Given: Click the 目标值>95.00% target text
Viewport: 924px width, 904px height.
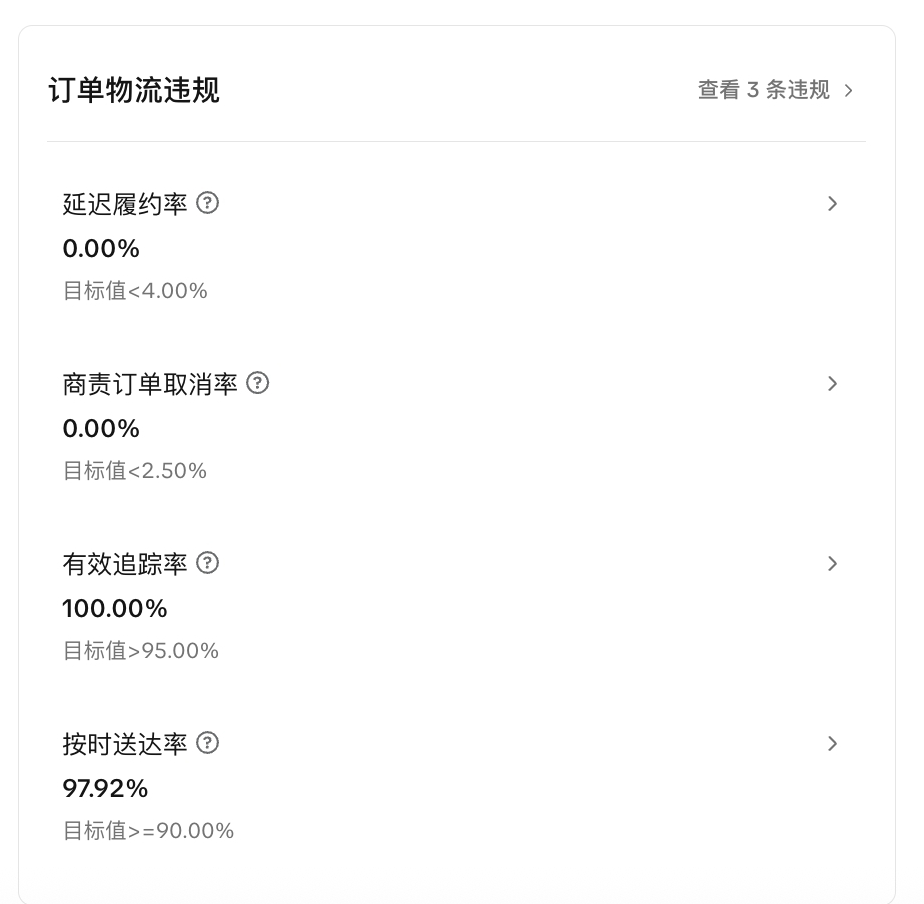Looking at the screenshot, I should click(140, 651).
